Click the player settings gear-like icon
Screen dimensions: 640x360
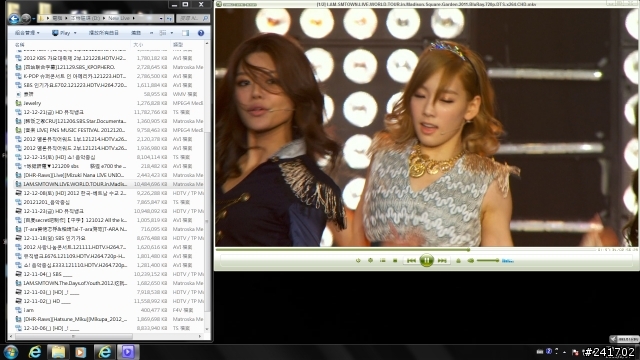(x=370, y=260)
